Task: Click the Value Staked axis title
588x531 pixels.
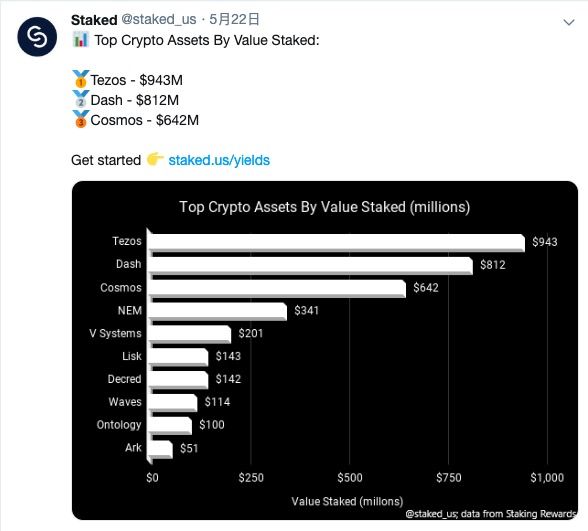Action: tap(347, 501)
